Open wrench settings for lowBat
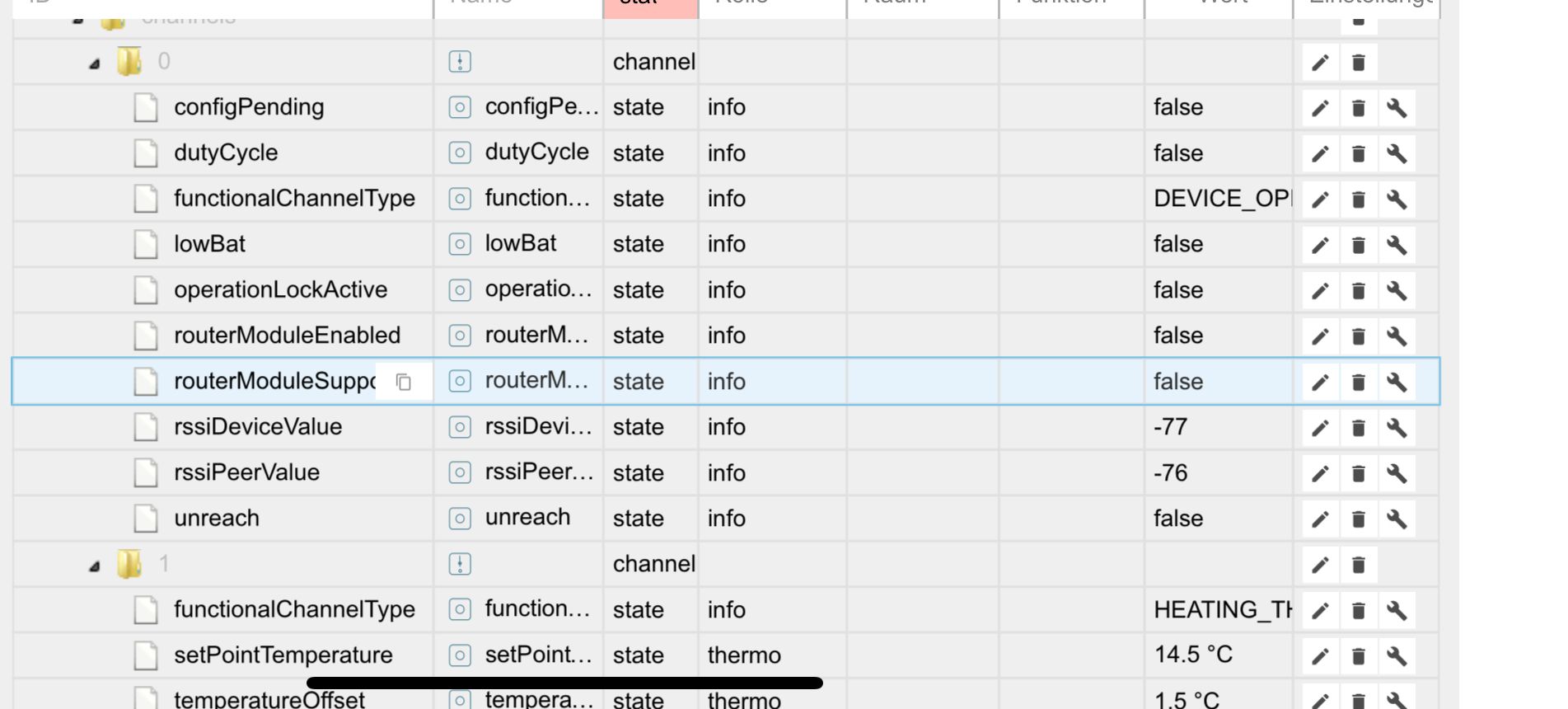Viewport: 1568px width, 709px height. pyautogui.click(x=1397, y=245)
